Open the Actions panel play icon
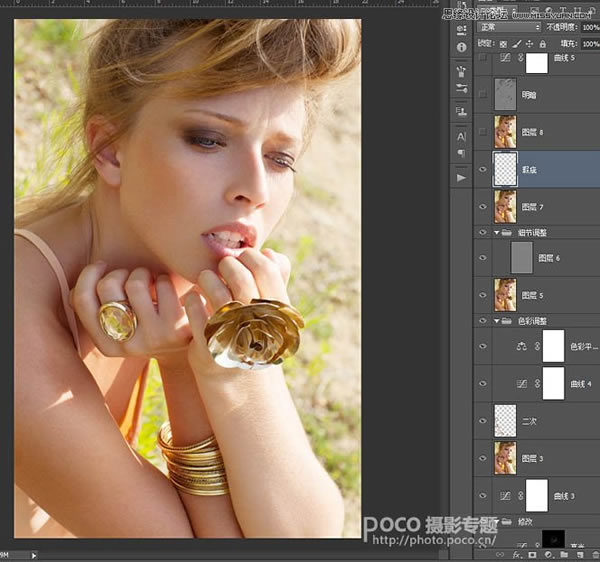 [x=461, y=178]
